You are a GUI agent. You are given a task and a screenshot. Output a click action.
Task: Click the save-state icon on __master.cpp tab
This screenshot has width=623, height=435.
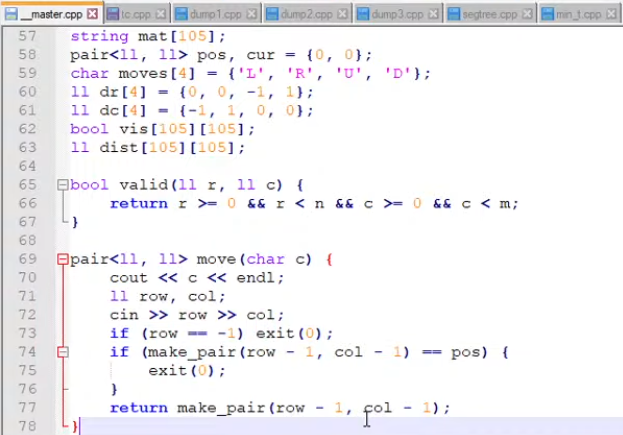coord(9,14)
